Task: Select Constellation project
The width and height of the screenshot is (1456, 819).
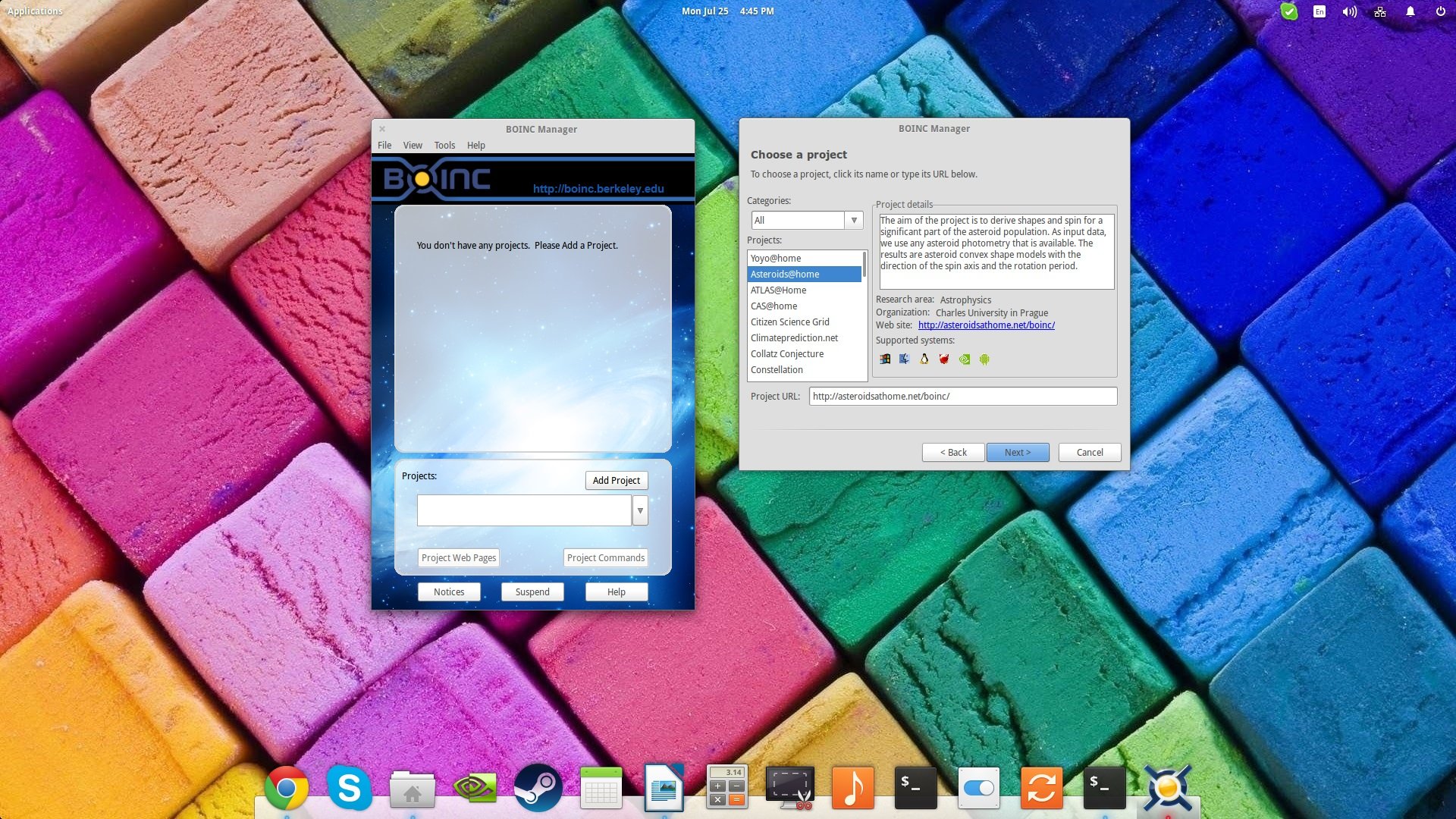Action: pos(805,370)
